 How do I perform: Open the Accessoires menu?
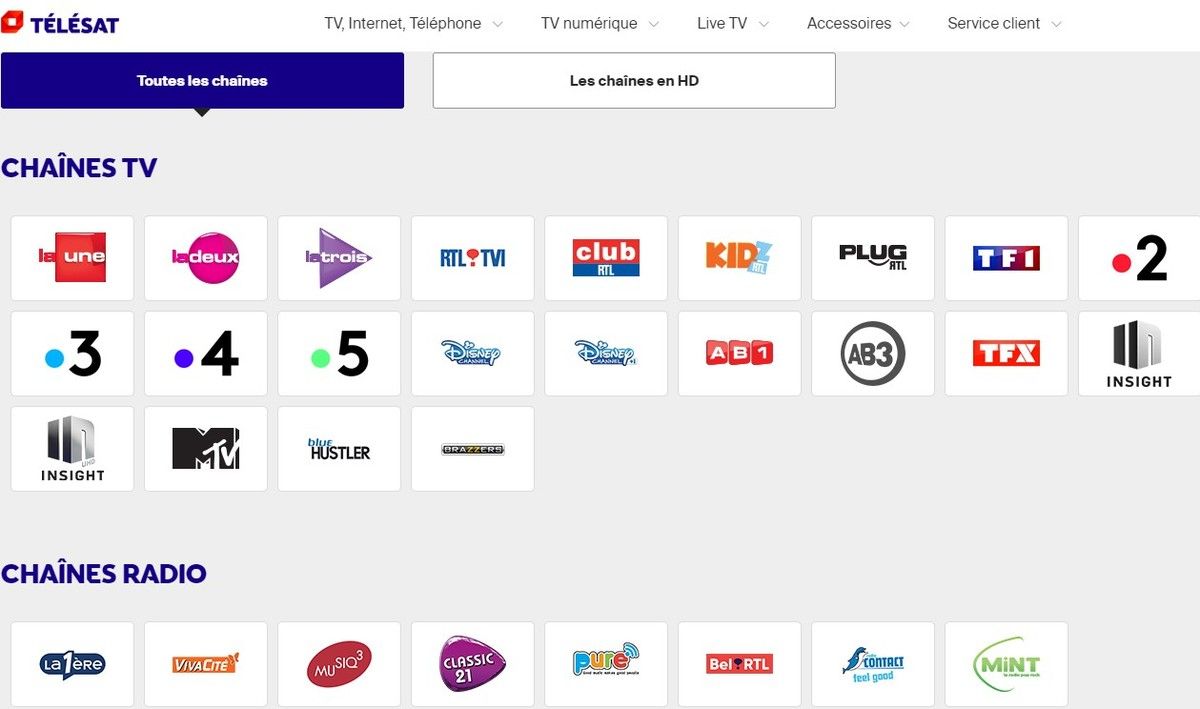tap(858, 23)
